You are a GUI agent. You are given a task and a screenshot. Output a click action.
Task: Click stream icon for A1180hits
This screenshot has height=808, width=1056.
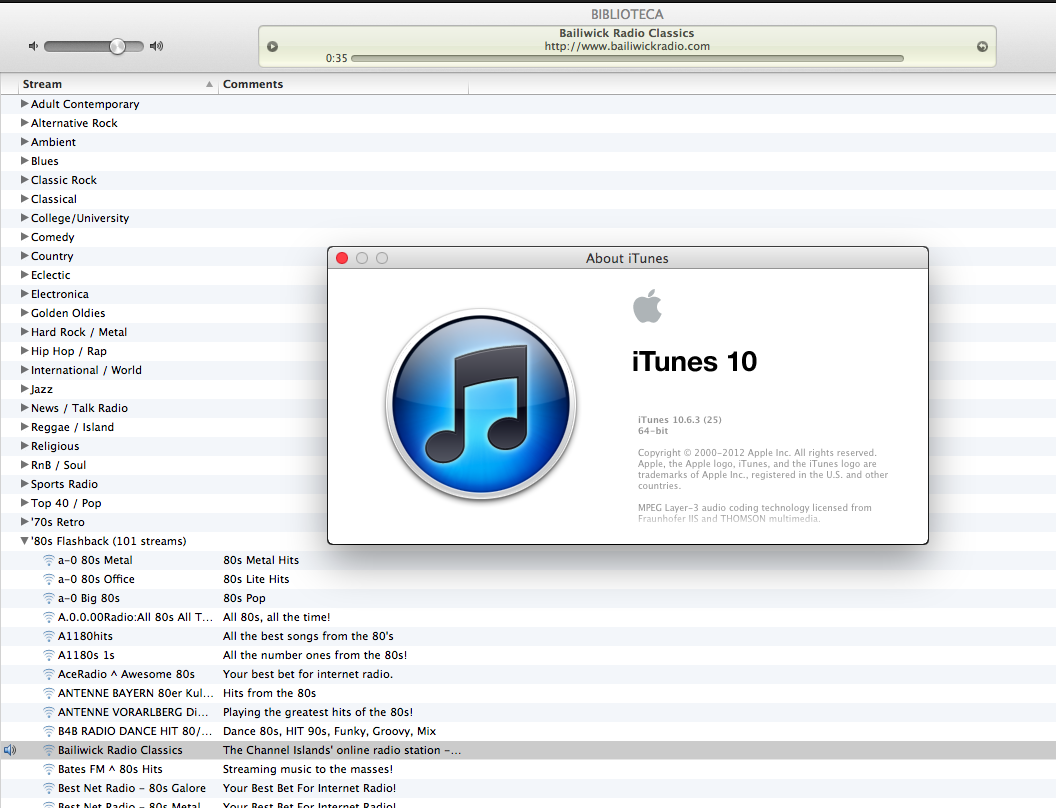tap(48, 636)
